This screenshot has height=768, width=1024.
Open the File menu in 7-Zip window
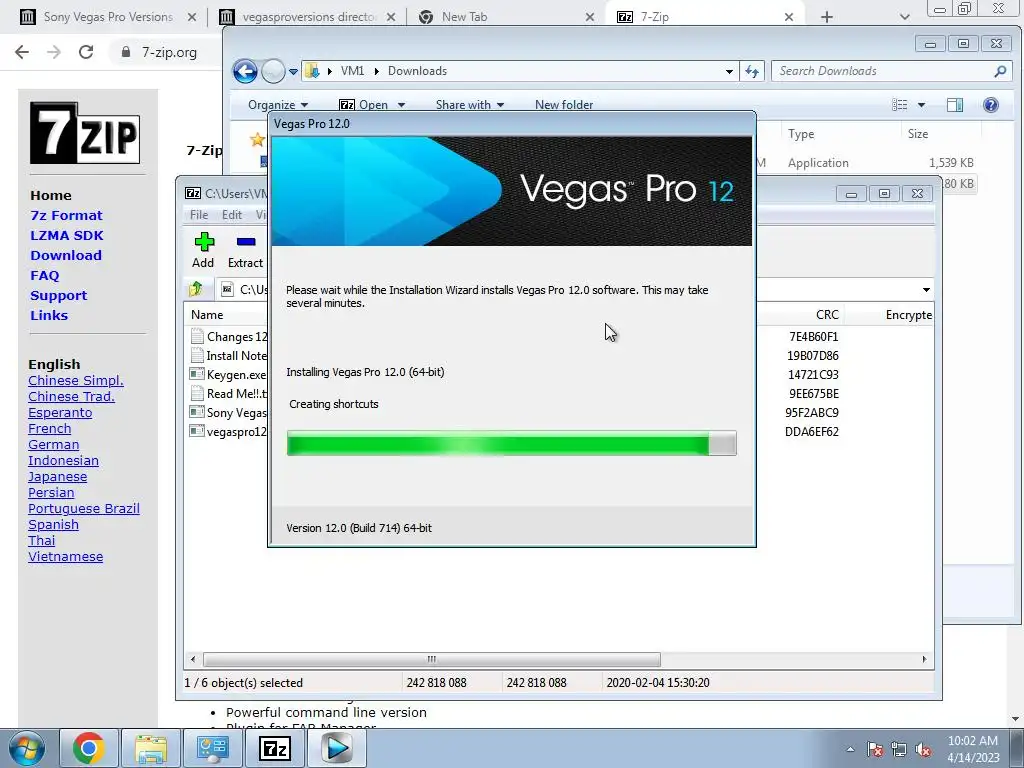(199, 215)
